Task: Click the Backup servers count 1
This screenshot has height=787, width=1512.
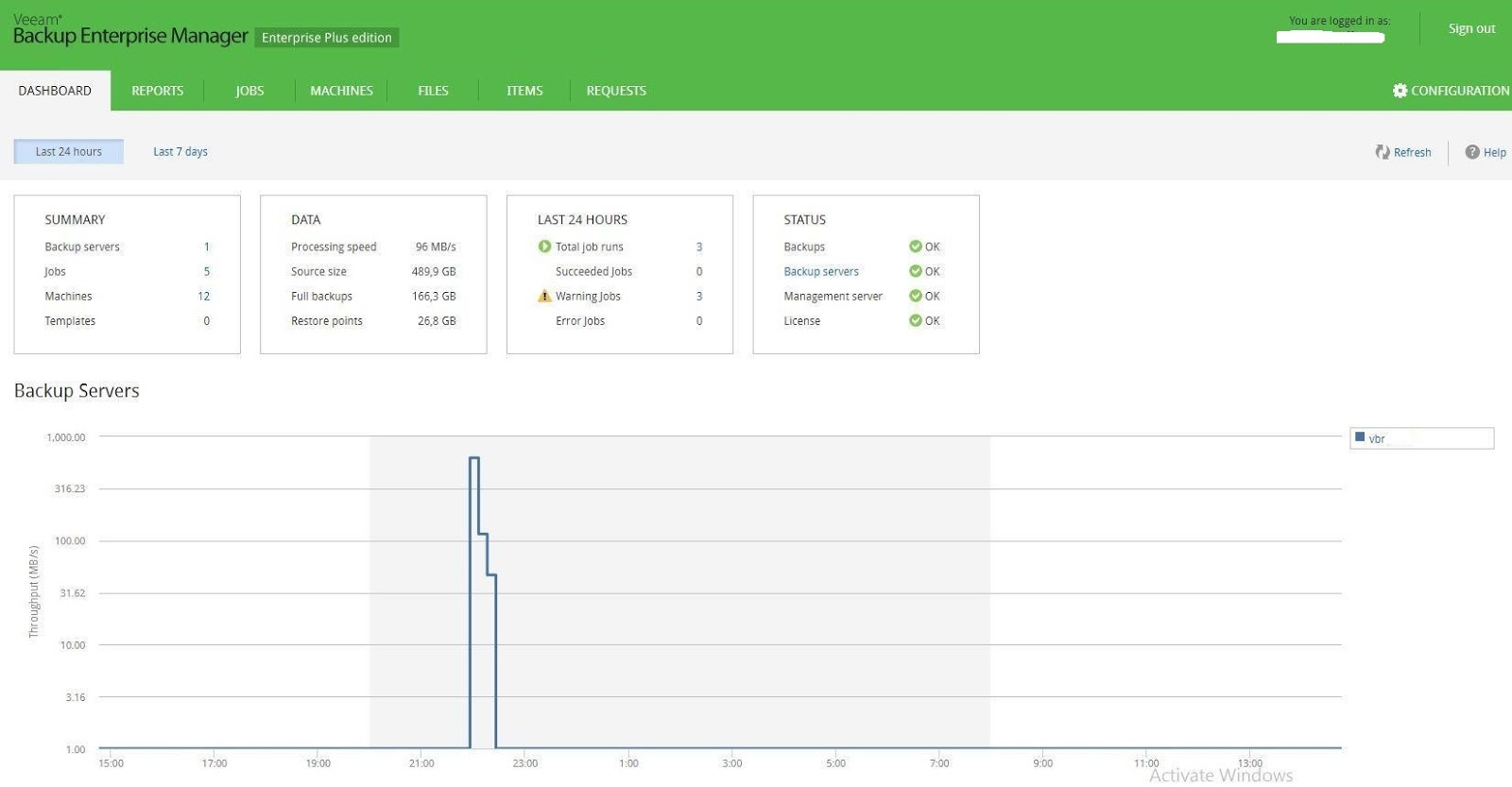Action: 207,247
